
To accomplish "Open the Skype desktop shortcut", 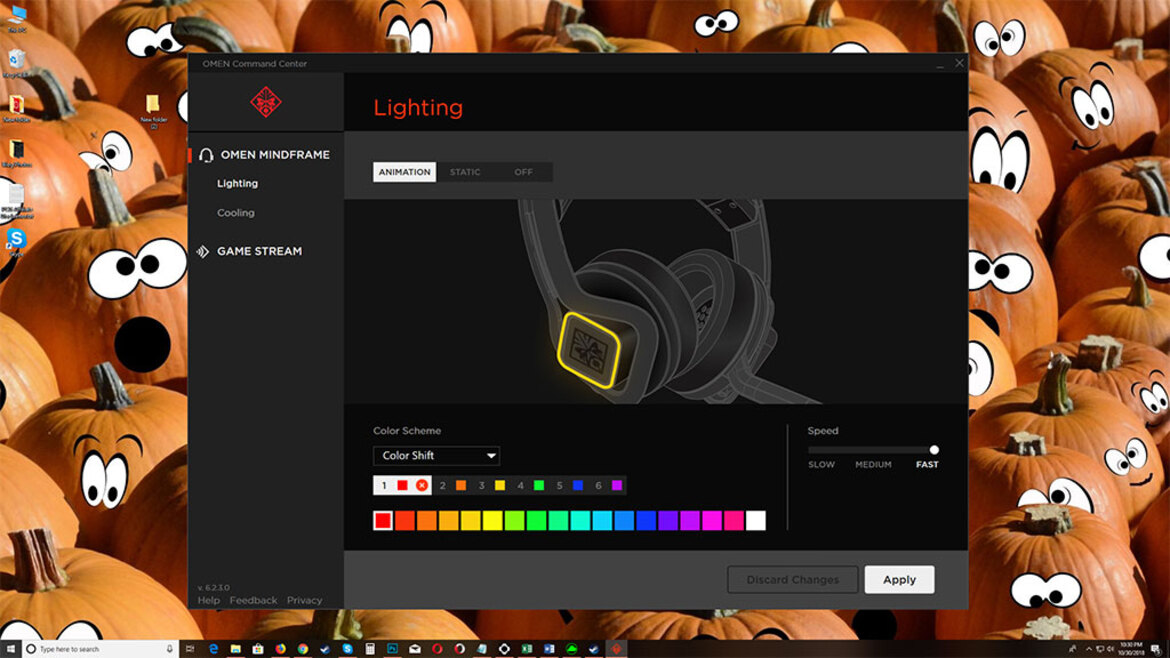I will [16, 242].
